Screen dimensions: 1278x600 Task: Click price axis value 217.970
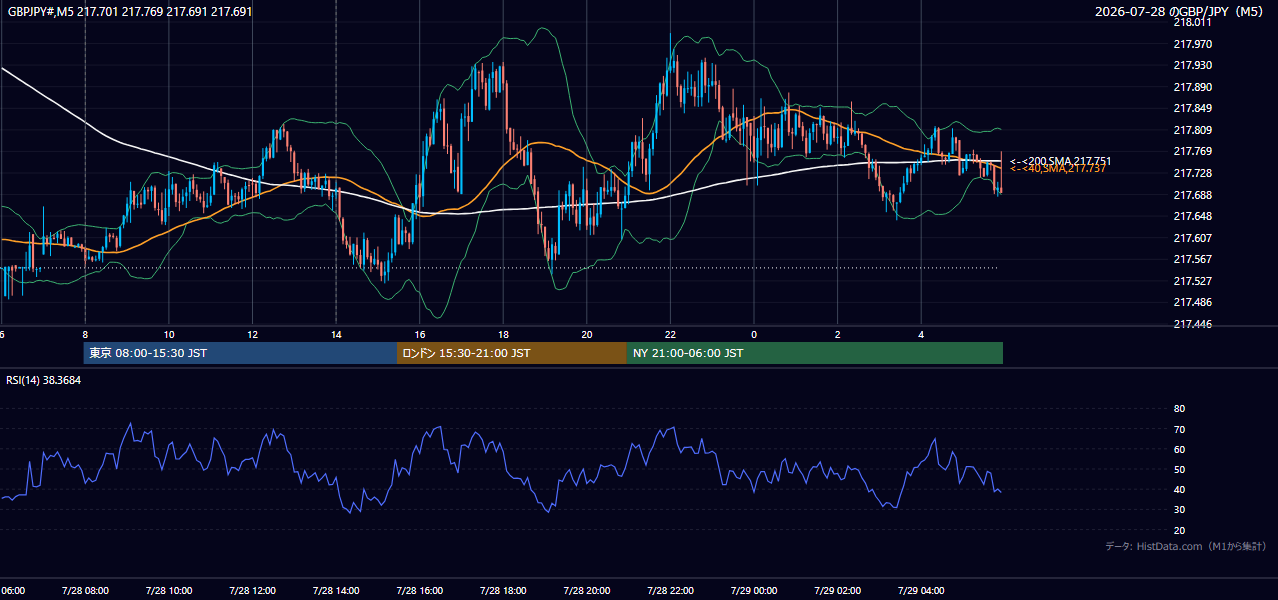pos(1192,44)
